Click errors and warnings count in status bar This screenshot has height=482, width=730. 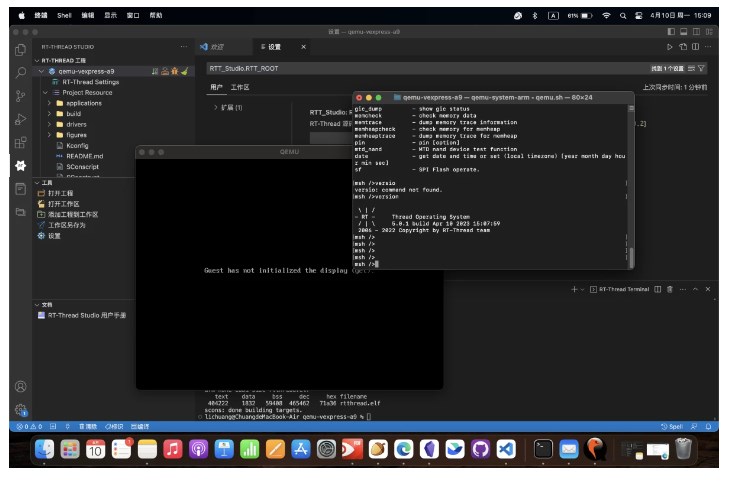pos(29,427)
